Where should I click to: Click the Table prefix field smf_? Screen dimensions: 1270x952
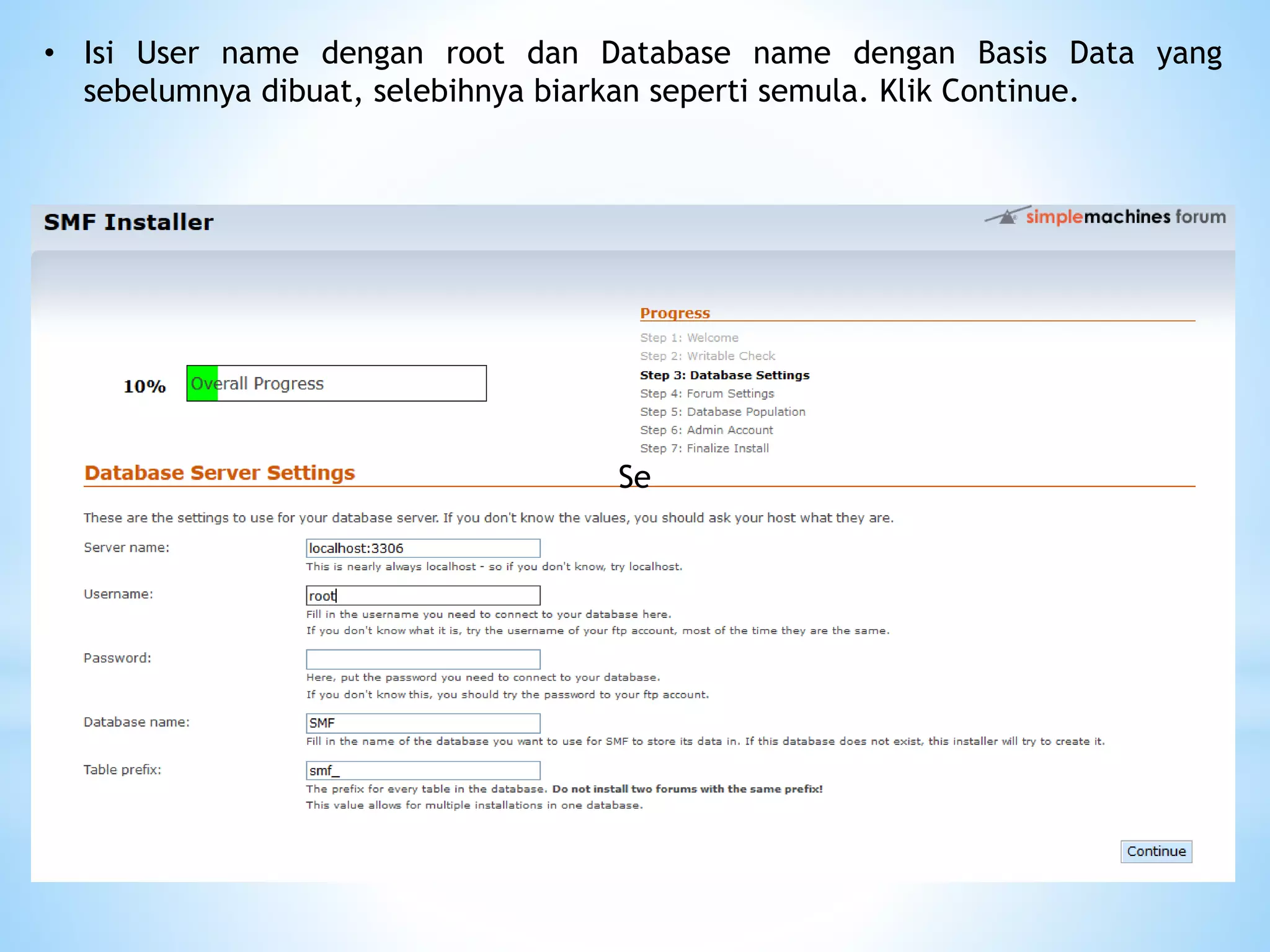click(x=423, y=770)
